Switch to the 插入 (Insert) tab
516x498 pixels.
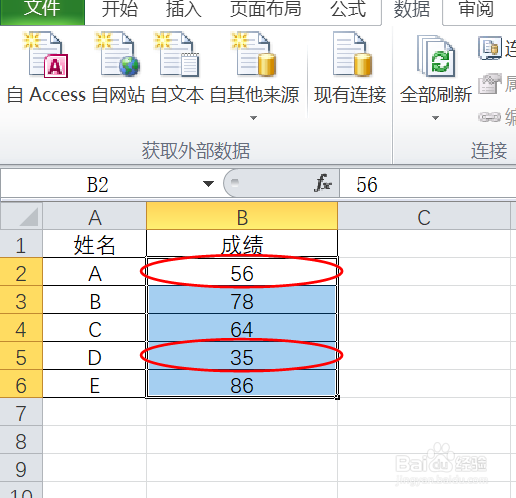coord(183,9)
